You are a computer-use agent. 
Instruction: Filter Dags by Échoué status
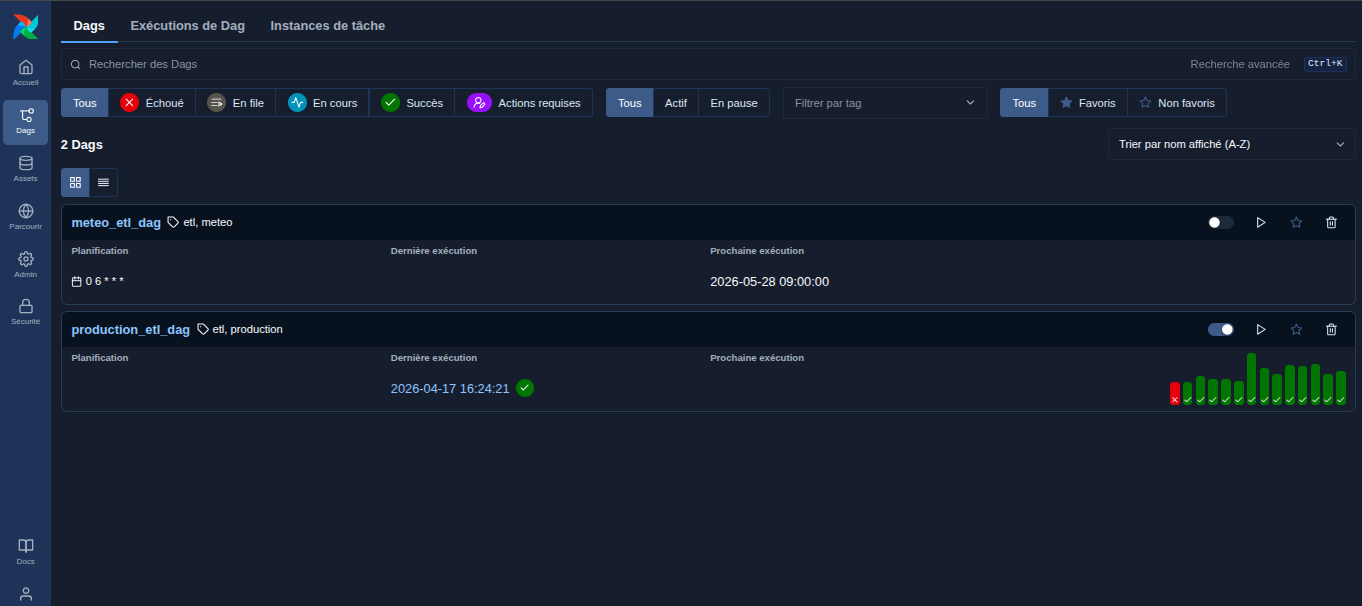coord(152,103)
